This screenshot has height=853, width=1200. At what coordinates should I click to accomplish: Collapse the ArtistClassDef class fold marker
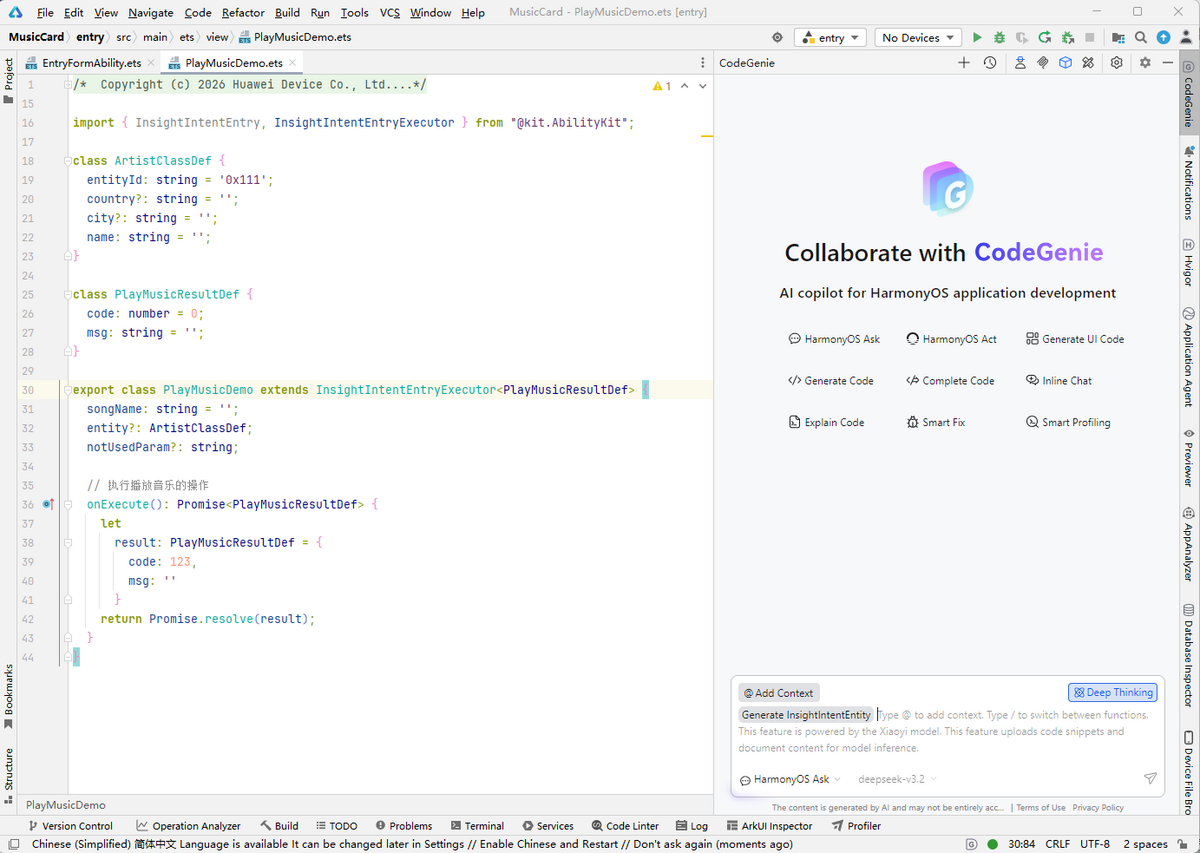(x=66, y=161)
